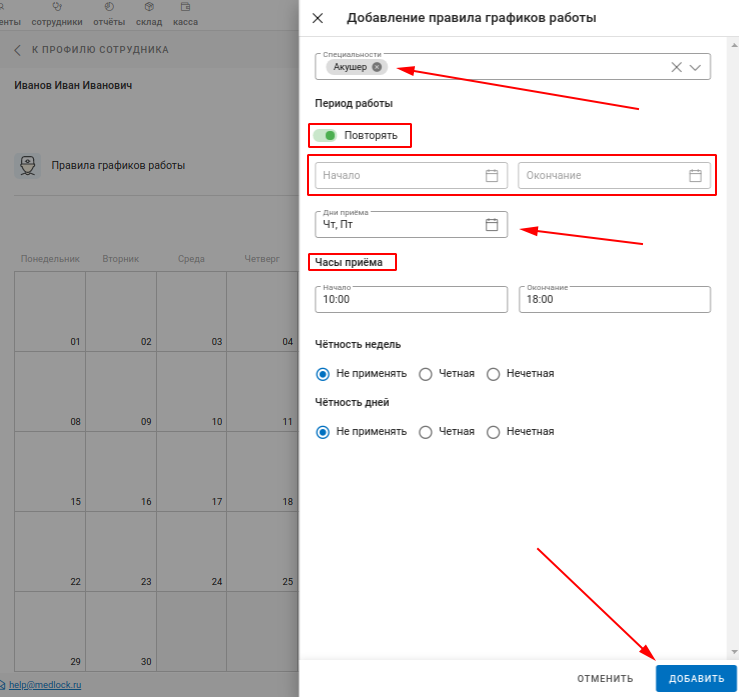Edit the Дни приёма value Чт, Пт
The width and height of the screenshot is (739, 697).
coord(411,224)
